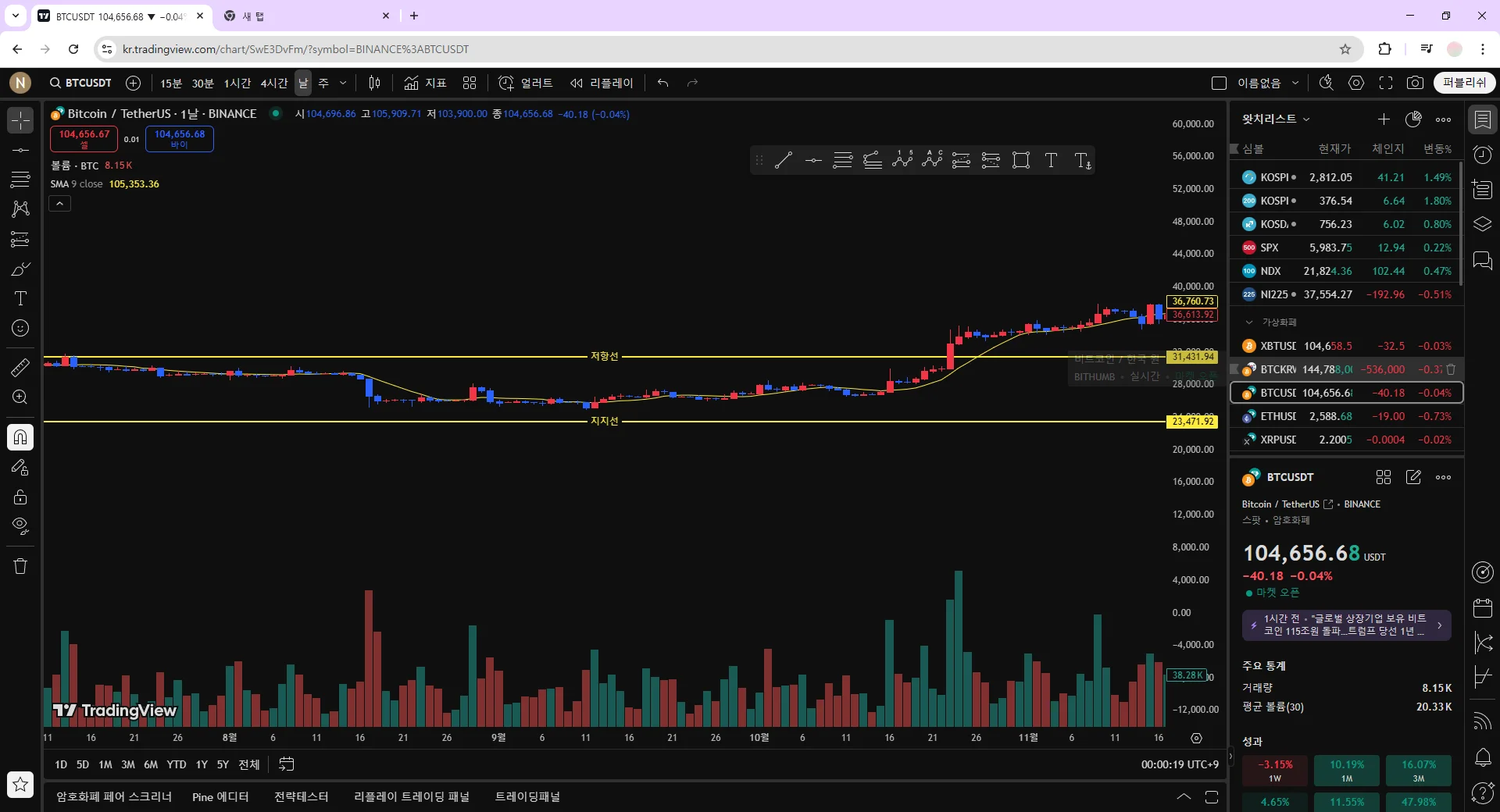Open the crypto pair screener panel
This screenshot has height=812, width=1500.
114,797
